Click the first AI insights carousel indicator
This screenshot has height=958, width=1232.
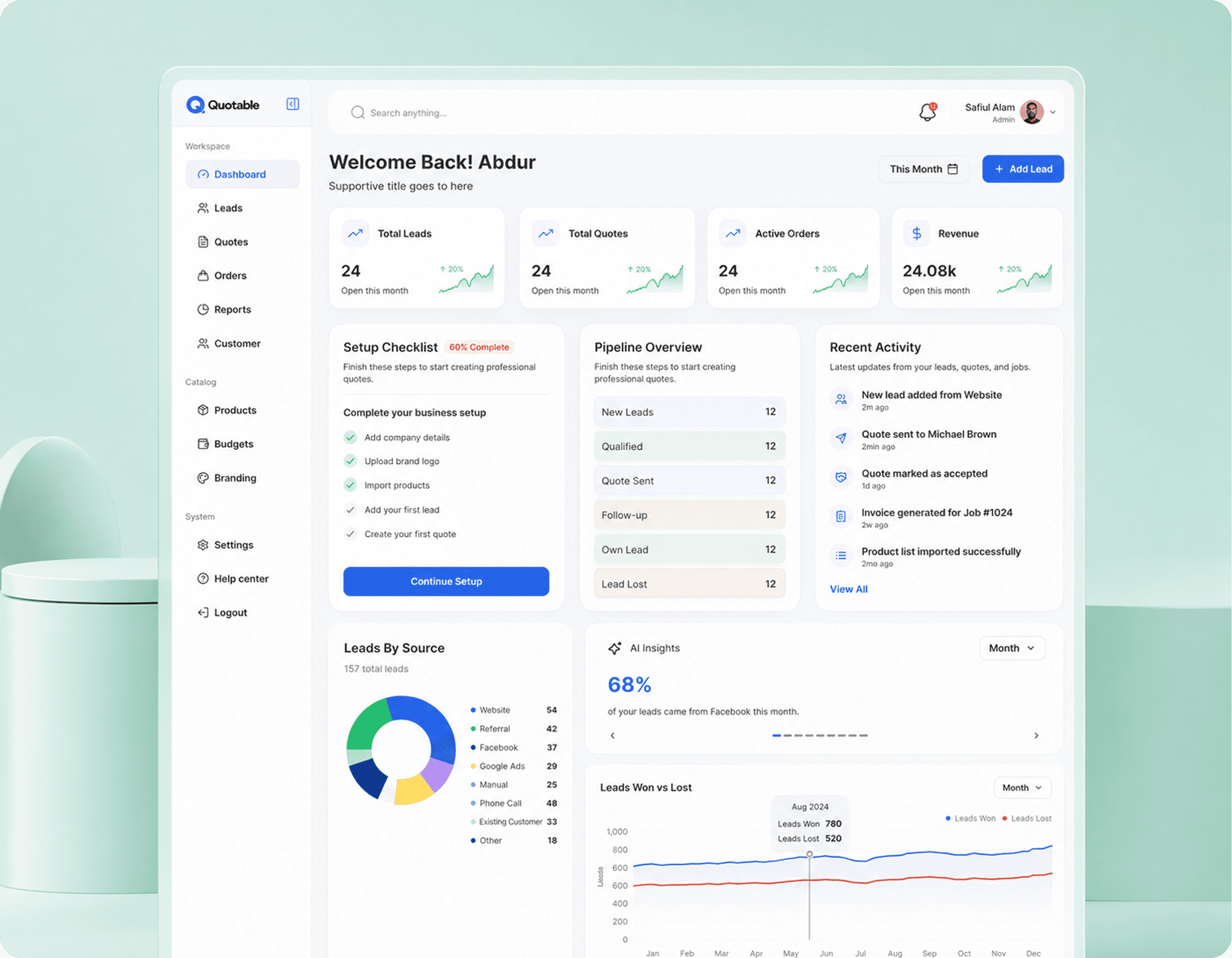(777, 735)
